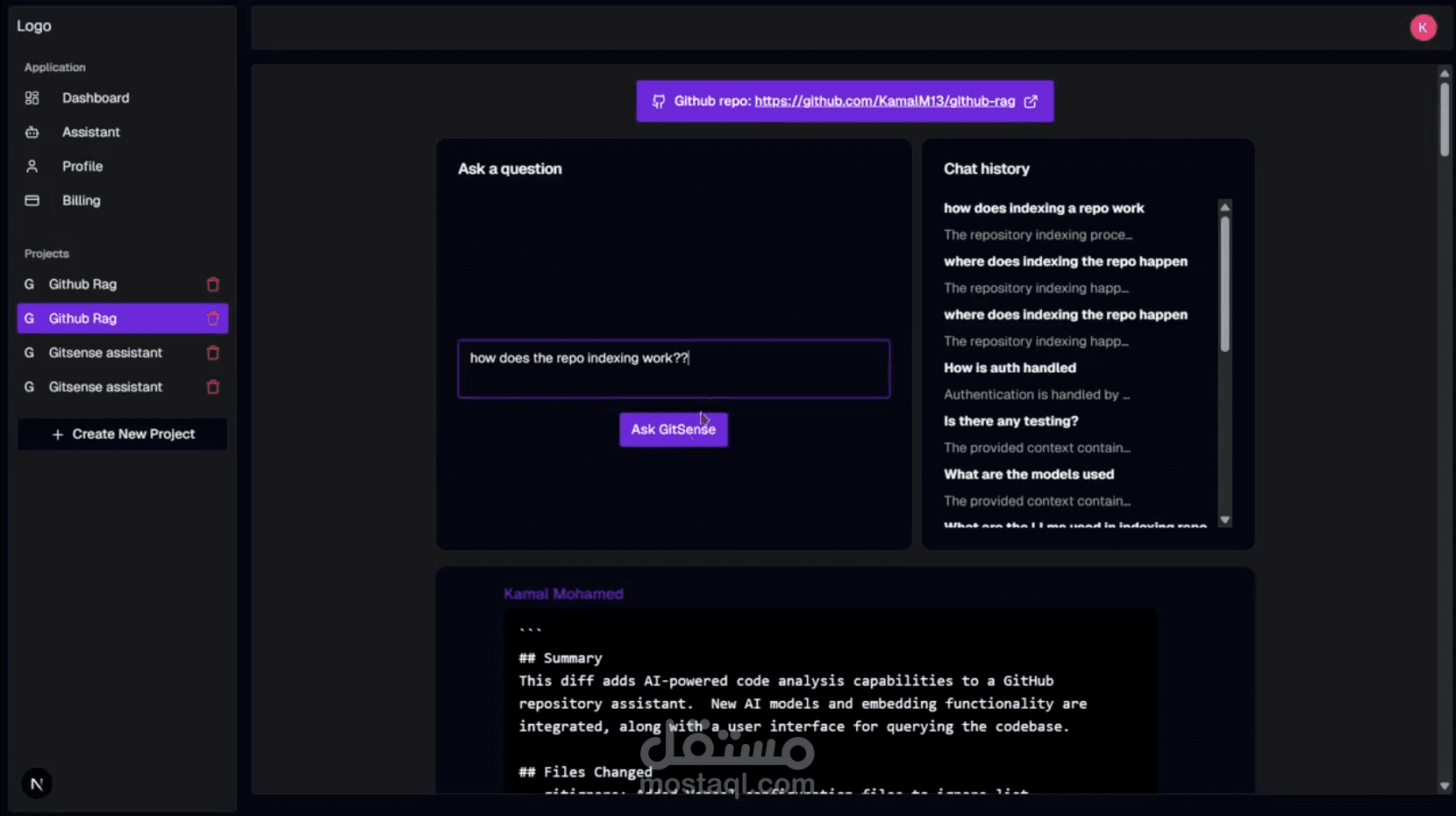Viewport: 1456px width, 816px height.
Task: Delete the first Github Rag project
Action: click(x=212, y=284)
